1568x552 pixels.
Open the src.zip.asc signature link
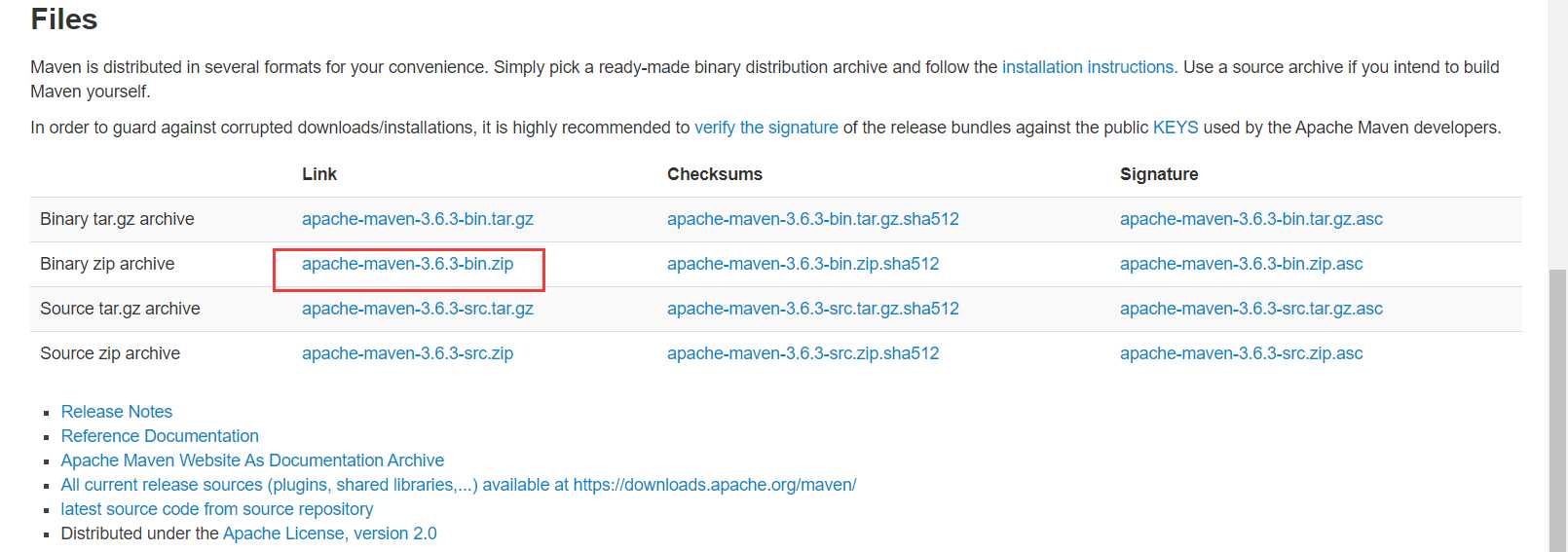pyautogui.click(x=1242, y=353)
